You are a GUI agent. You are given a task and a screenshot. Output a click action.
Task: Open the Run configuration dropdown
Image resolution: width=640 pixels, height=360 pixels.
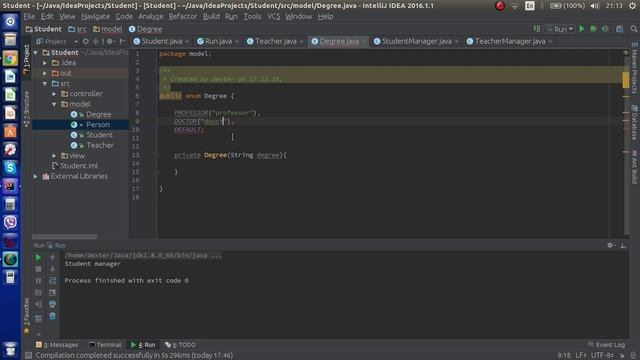point(560,29)
